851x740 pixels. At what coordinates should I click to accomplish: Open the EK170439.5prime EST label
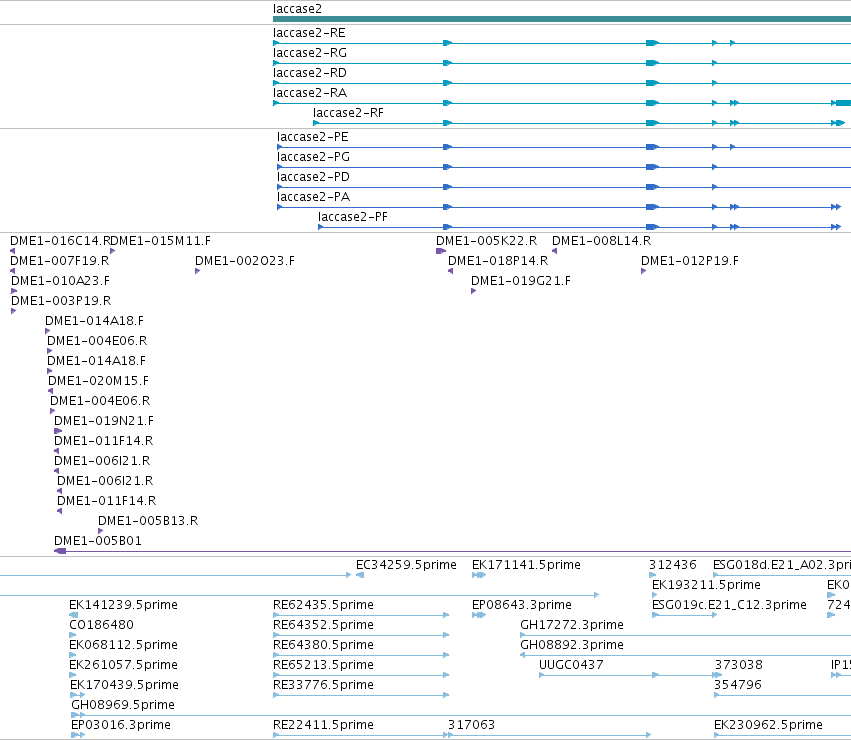tap(124, 686)
